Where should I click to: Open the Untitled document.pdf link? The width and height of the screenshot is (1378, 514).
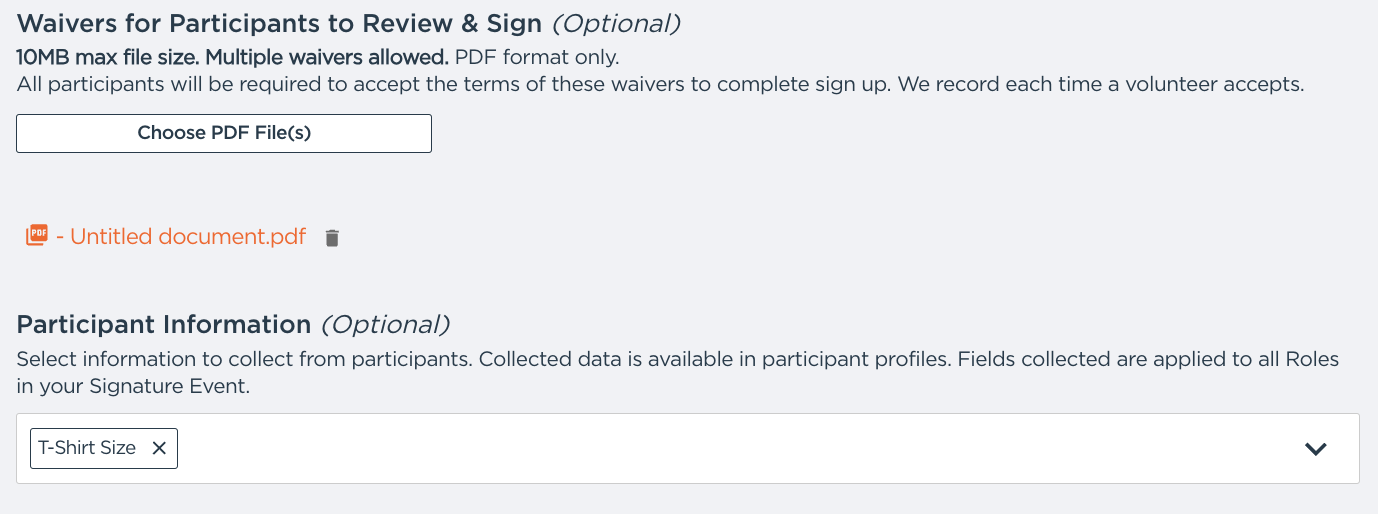(x=181, y=237)
